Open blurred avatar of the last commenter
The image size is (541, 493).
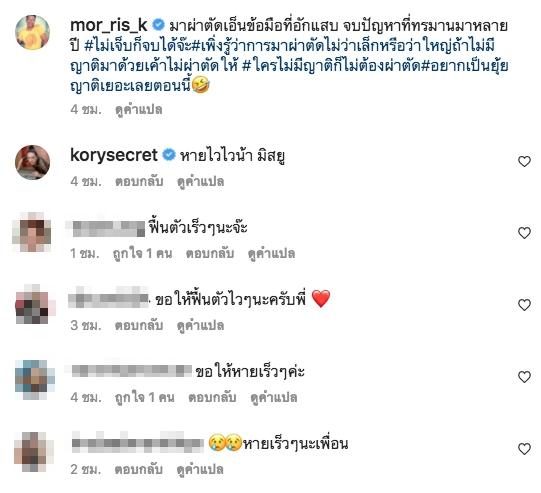click(x=32, y=452)
